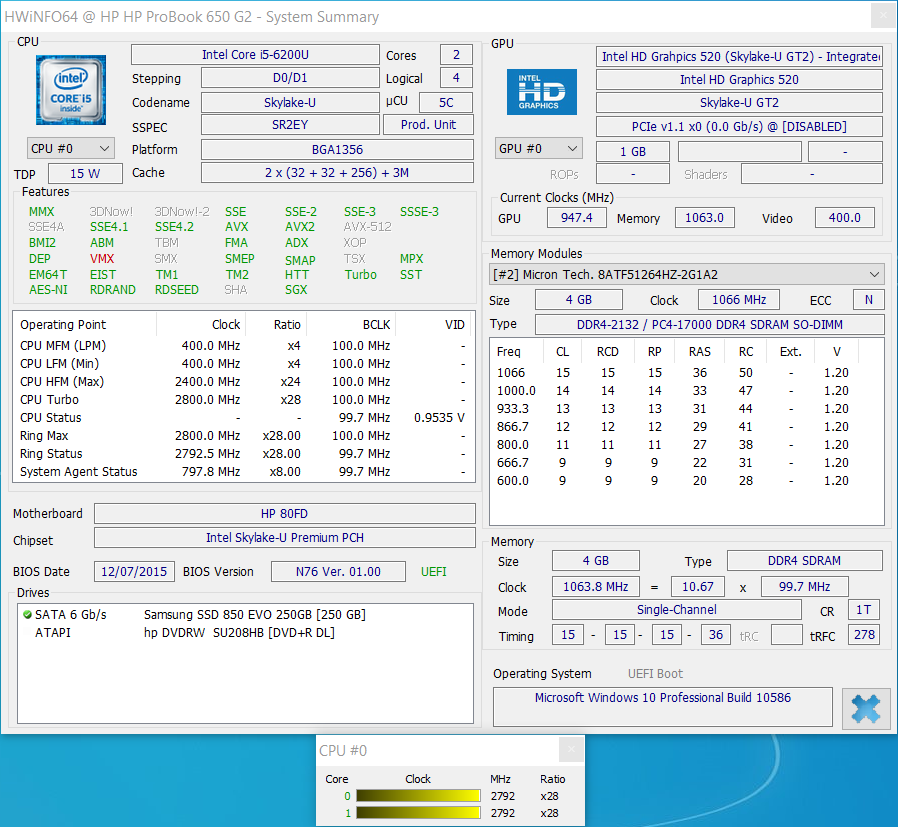The height and width of the screenshot is (827, 898).
Task: Click the memory multiplier 10.67 field
Action: (697, 586)
